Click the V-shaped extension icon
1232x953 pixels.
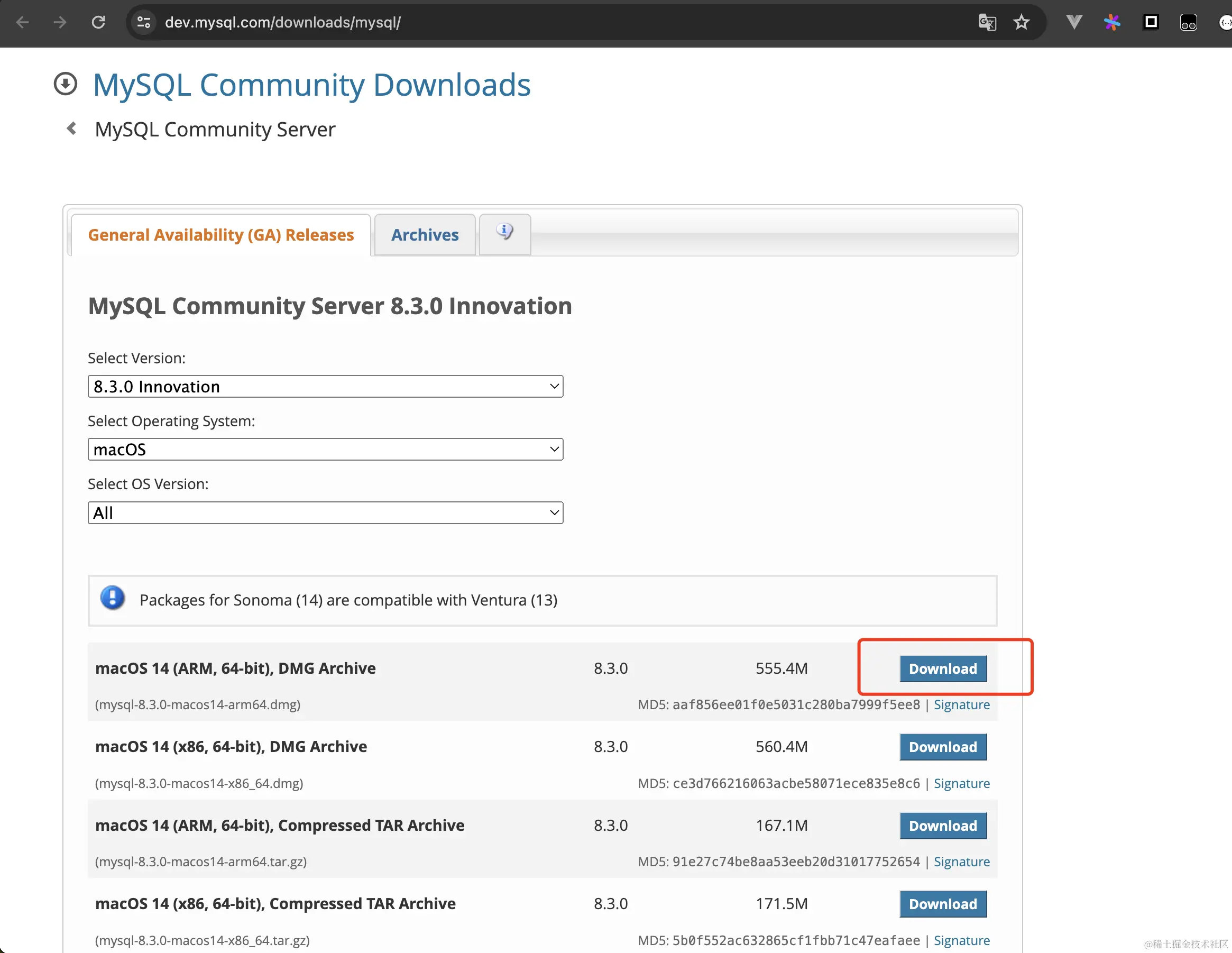[x=1074, y=23]
